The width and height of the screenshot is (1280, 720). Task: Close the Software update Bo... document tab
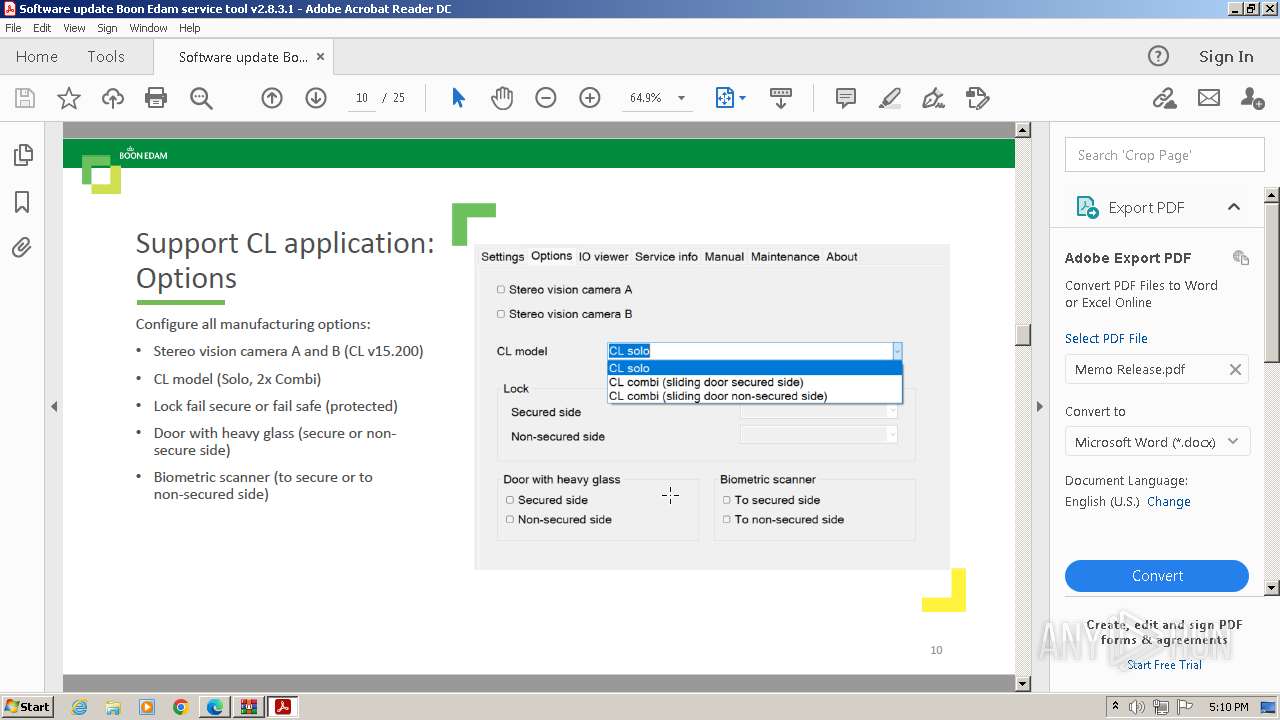(320, 56)
